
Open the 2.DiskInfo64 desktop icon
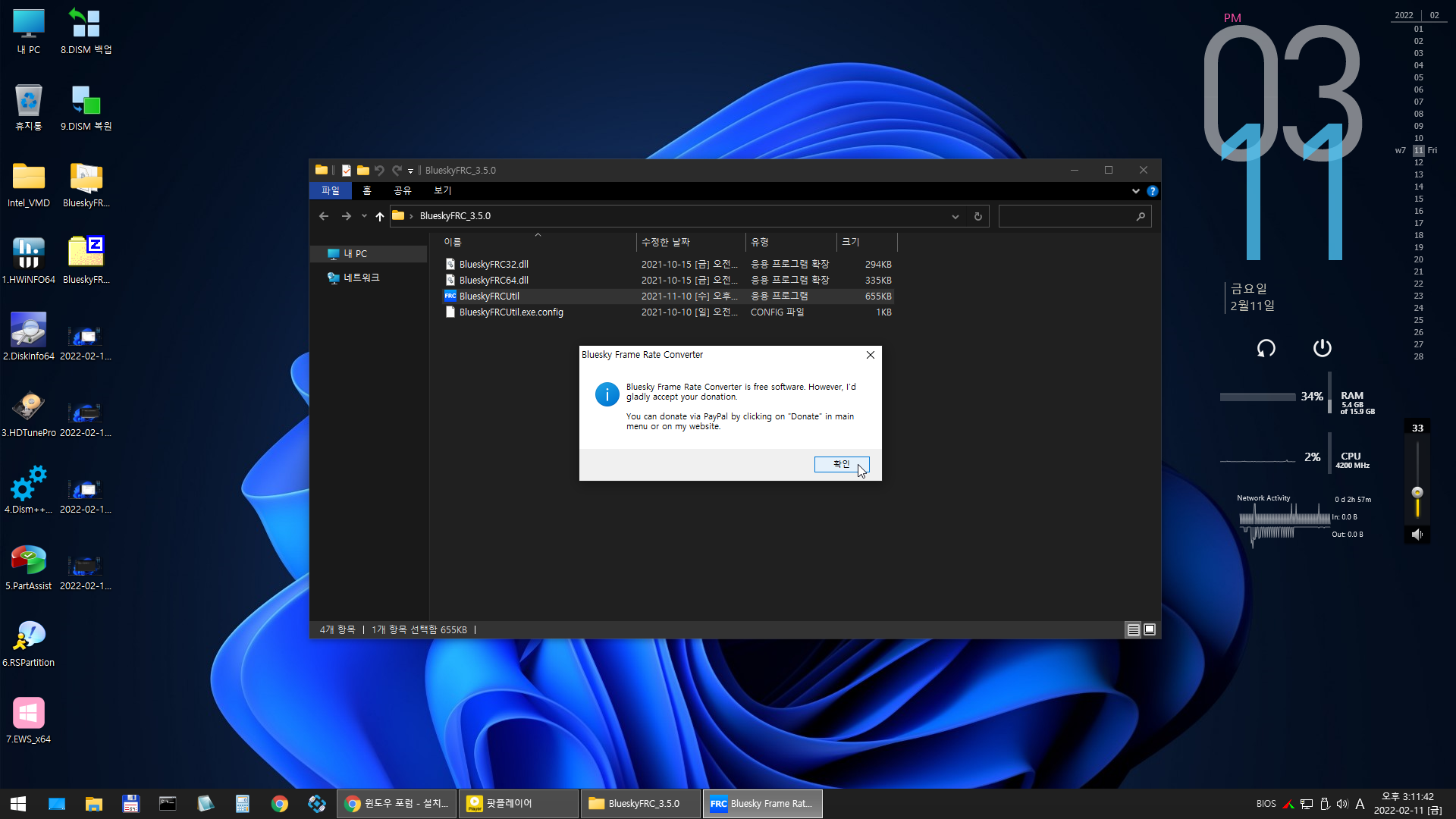(29, 338)
